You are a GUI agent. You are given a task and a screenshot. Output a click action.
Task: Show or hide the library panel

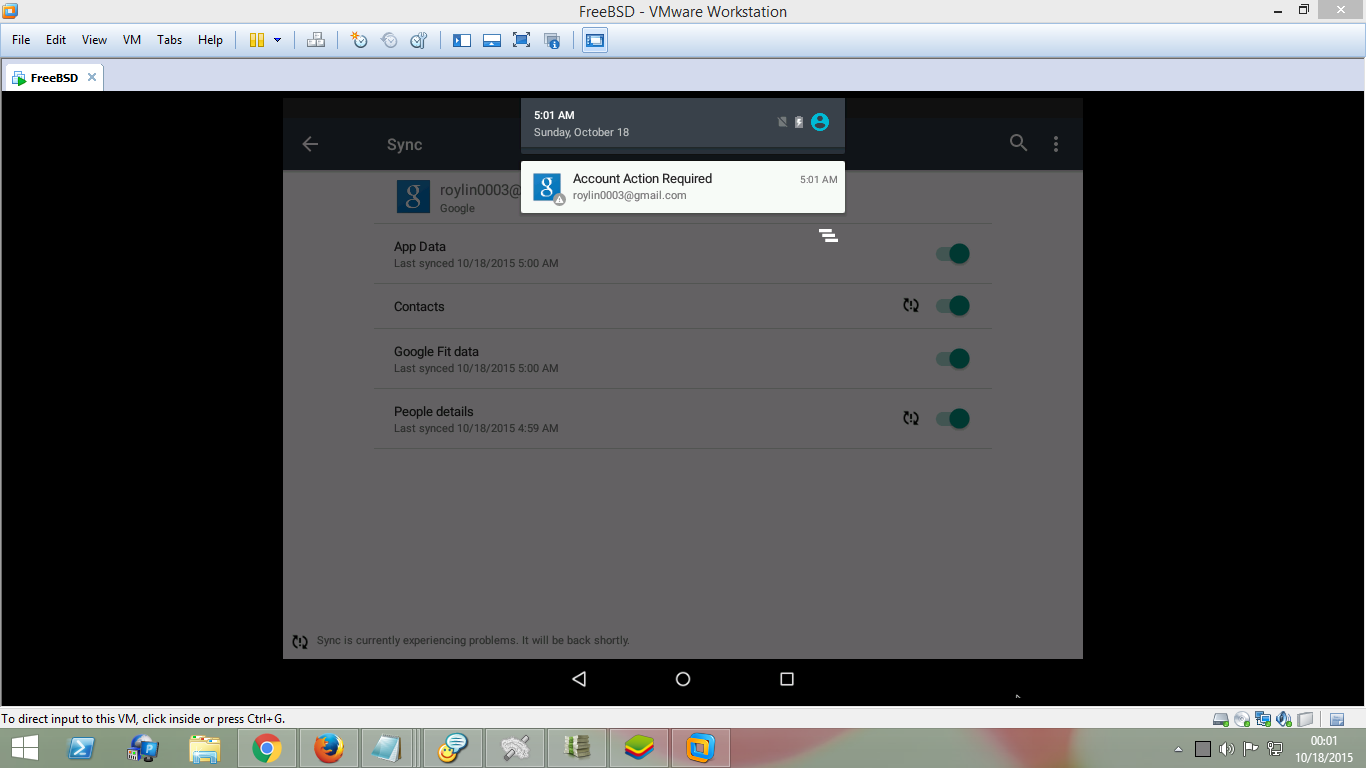click(x=461, y=40)
